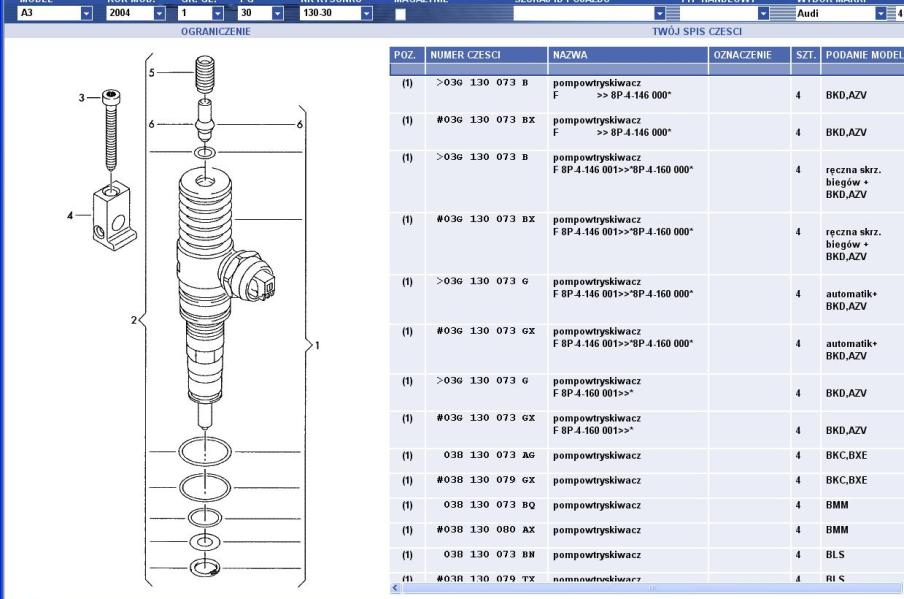This screenshot has height=599, width=904.
Task: Expand the main group dropdown showing 1
Action: tap(217, 13)
